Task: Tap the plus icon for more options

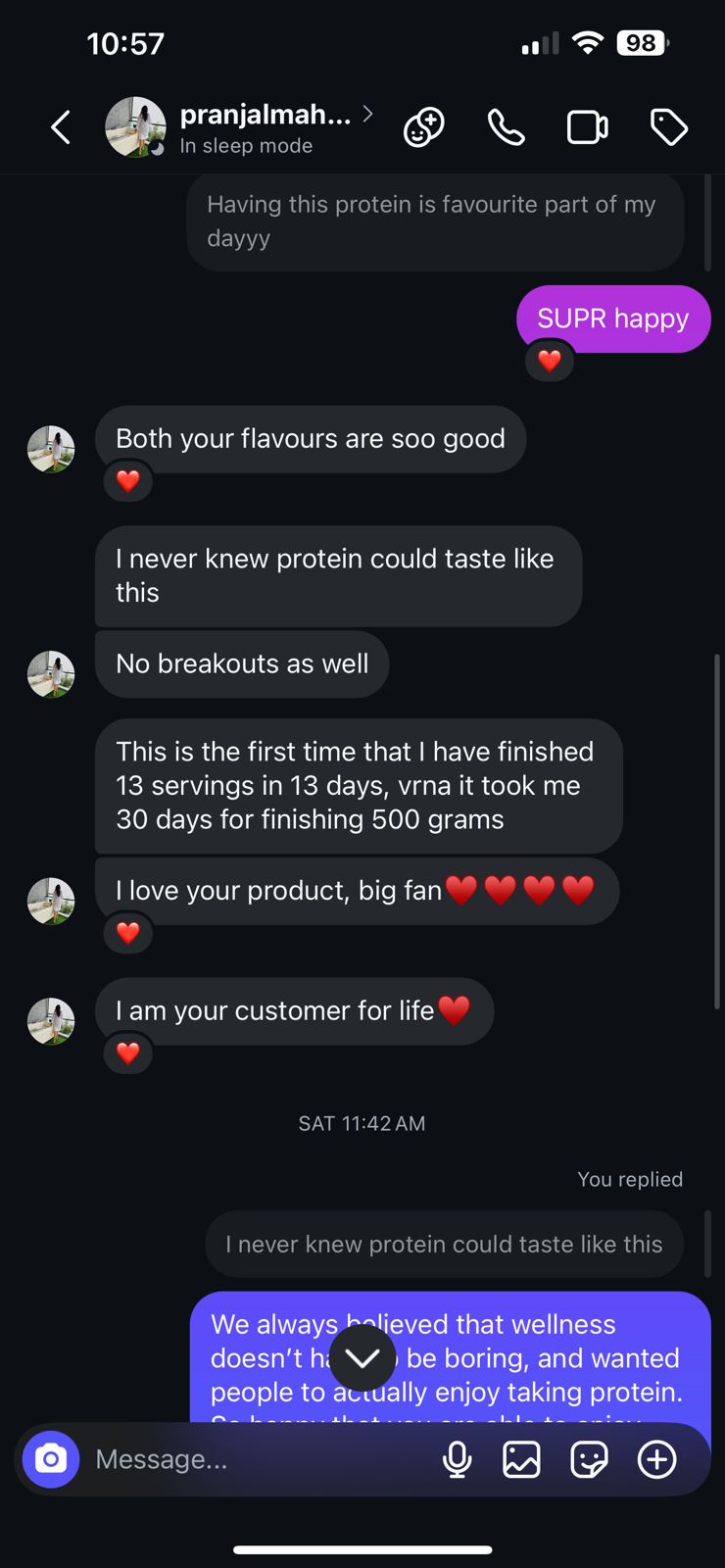Action: [656, 1459]
